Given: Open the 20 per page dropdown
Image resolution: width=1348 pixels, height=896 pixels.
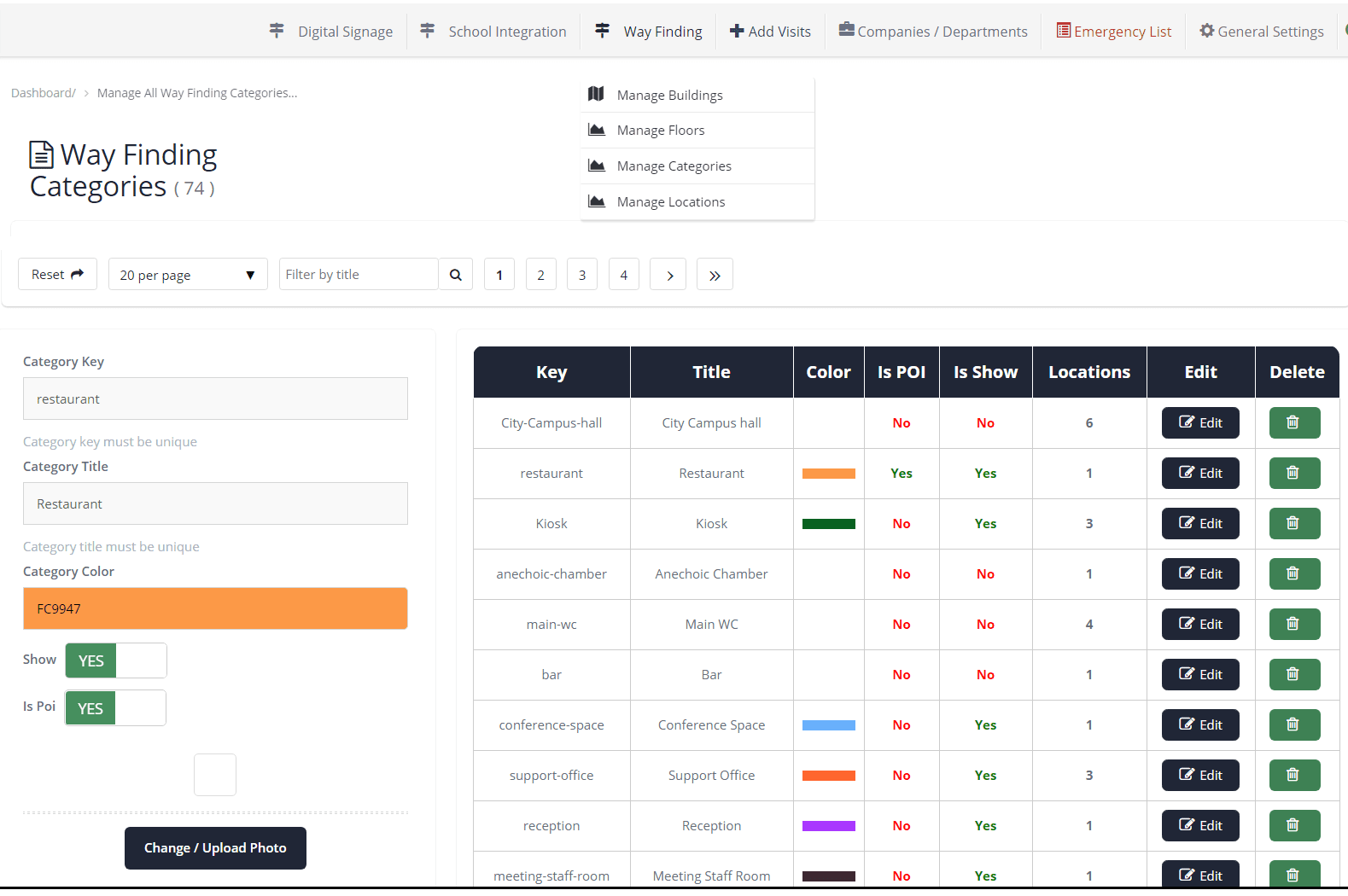Looking at the screenshot, I should click(x=187, y=275).
